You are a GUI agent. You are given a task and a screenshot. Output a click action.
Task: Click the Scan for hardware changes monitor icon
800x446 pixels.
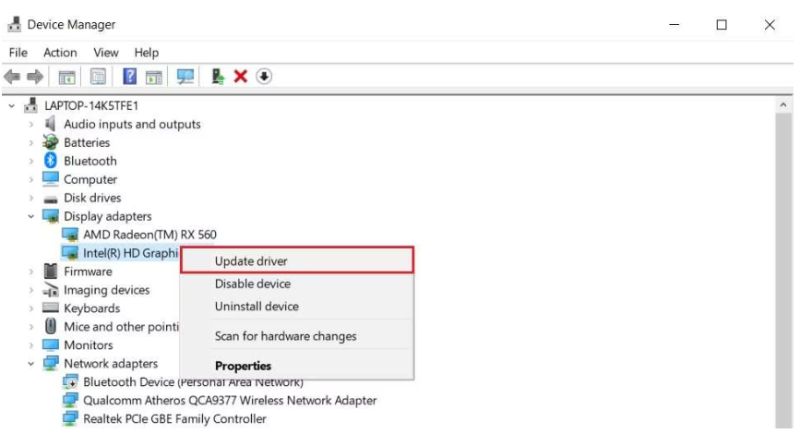pyautogui.click(x=185, y=77)
